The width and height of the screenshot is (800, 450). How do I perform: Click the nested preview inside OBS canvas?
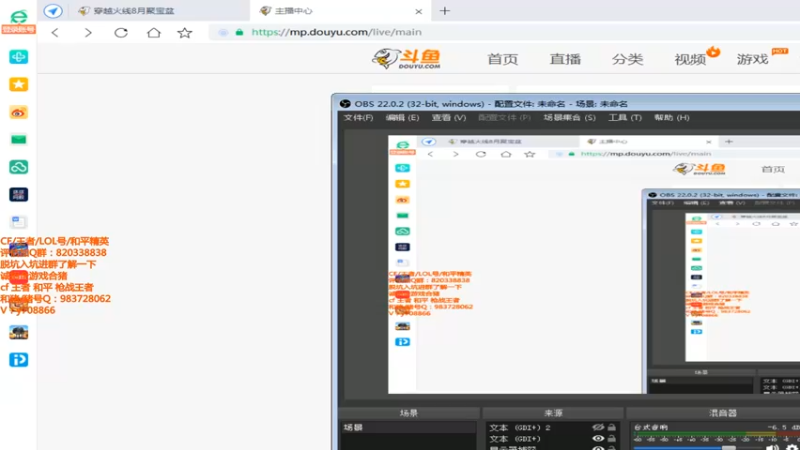[x=594, y=264]
